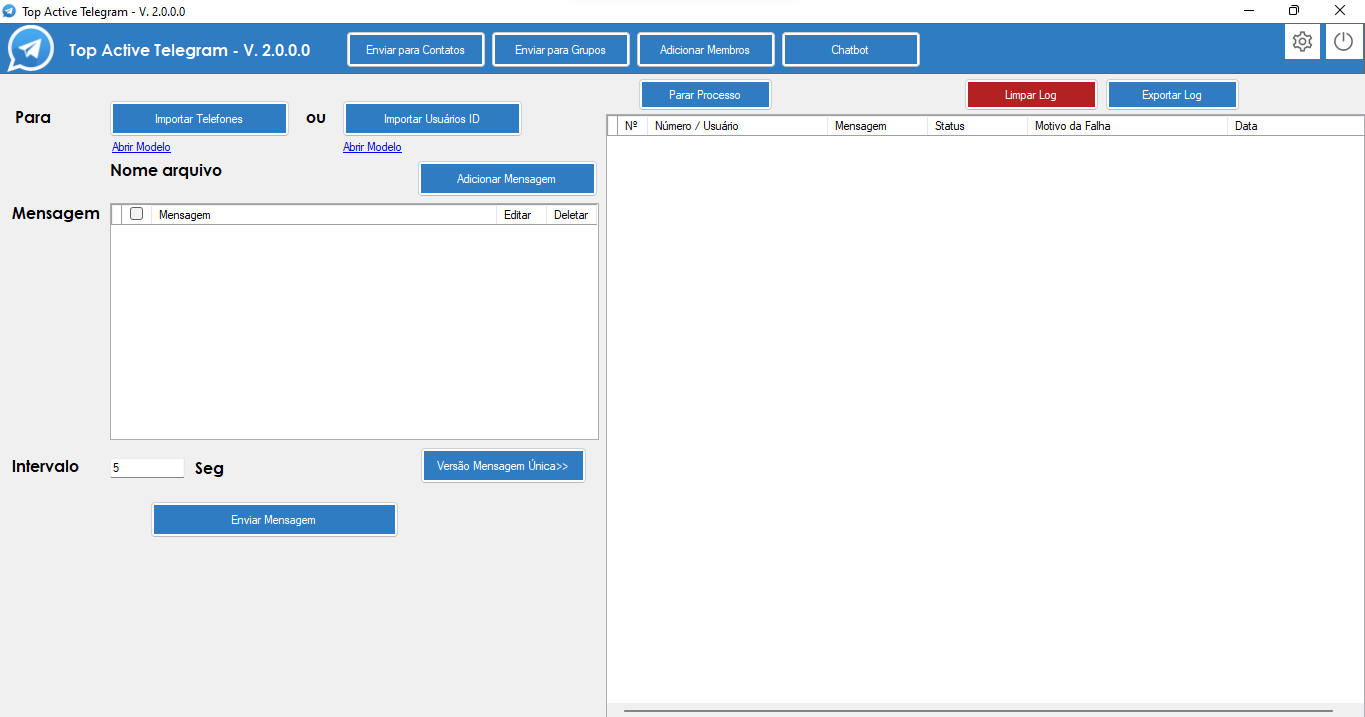Image resolution: width=1365 pixels, height=717 pixels.
Task: Click the Deletar column header
Action: (x=571, y=215)
